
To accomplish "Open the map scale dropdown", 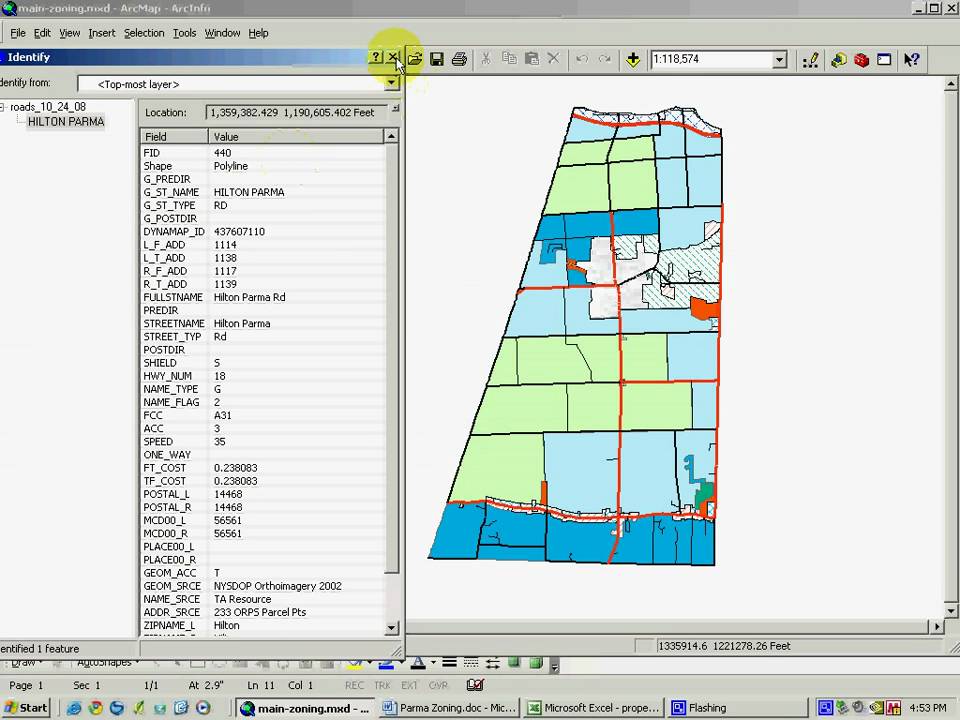I will 779,59.
